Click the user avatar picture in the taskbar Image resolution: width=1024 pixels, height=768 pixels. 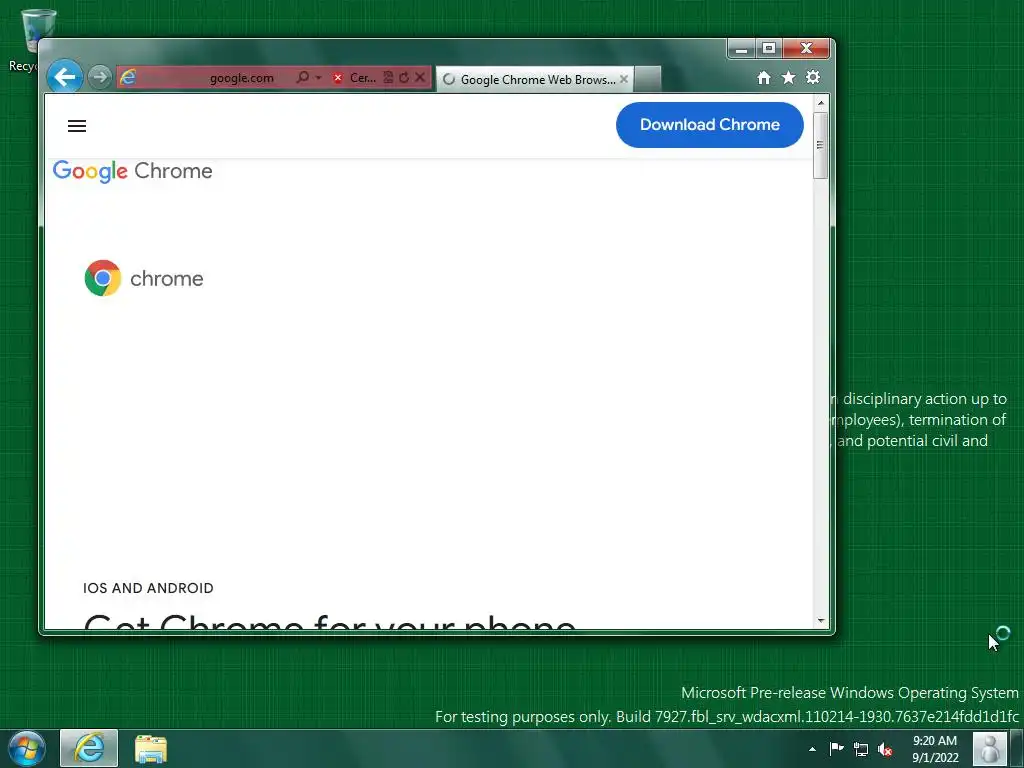(989, 748)
